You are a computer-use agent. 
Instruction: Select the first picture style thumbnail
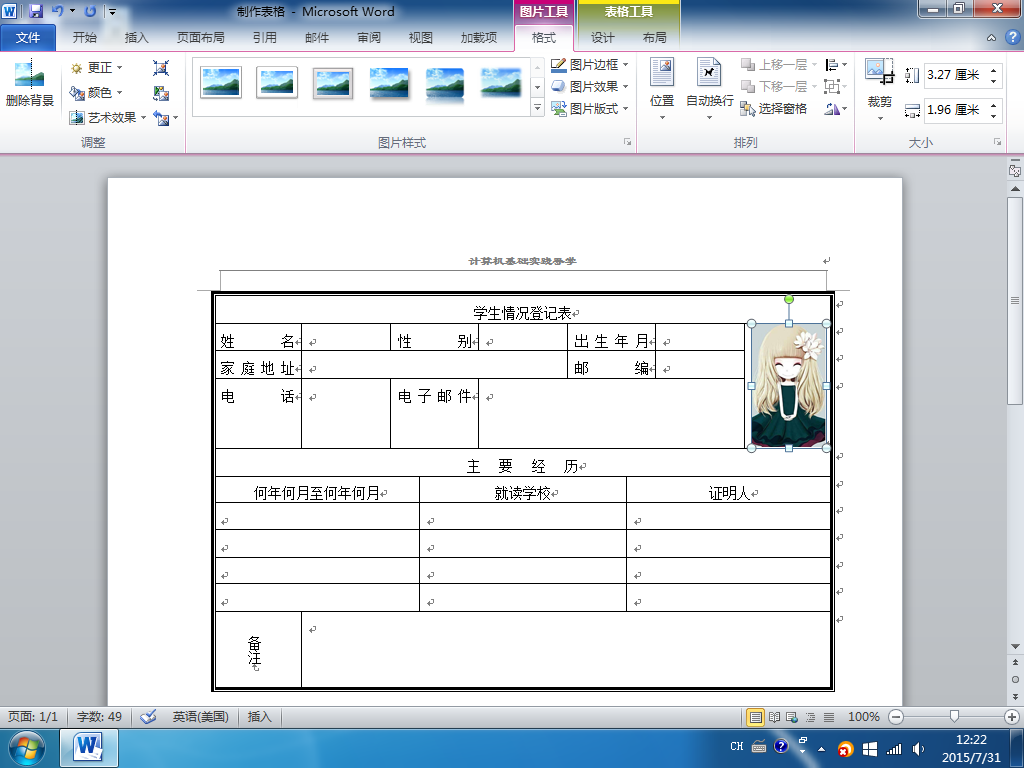(x=221, y=83)
